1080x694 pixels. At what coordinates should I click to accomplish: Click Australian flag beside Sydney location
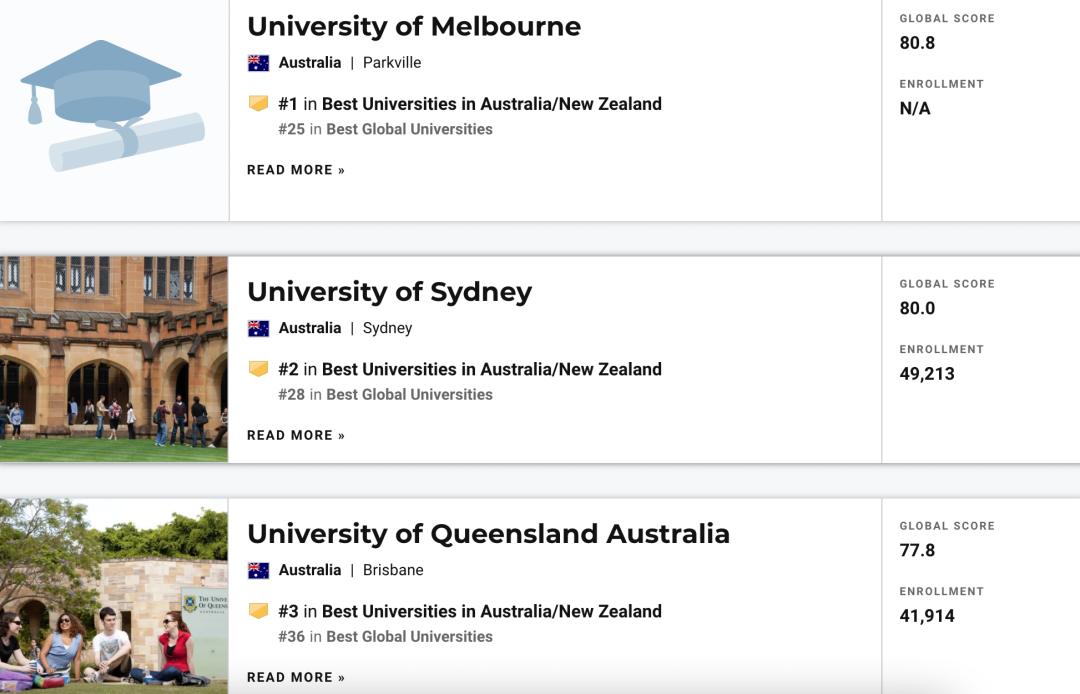point(258,328)
